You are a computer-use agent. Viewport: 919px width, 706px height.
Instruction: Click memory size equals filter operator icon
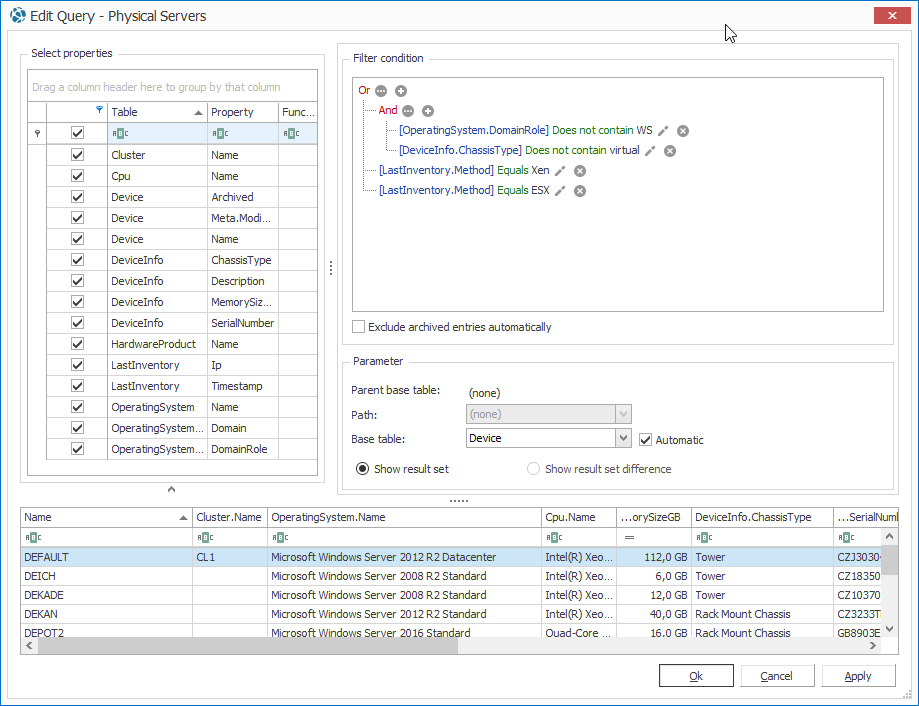click(629, 537)
